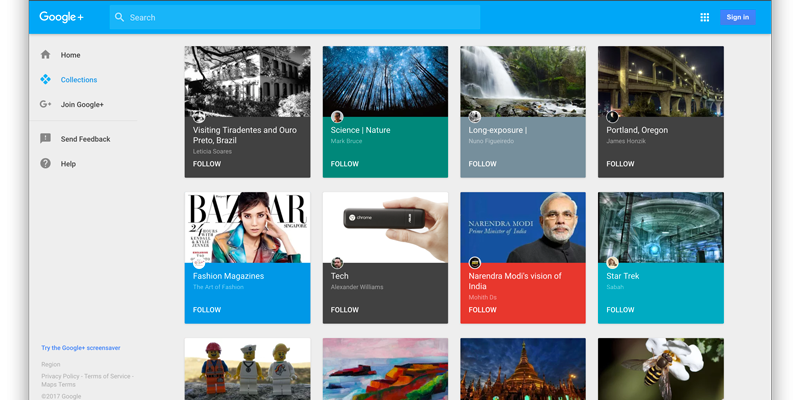800x400 pixels.
Task: Click Mark Bruce's avatar icon
Action: coord(337,117)
